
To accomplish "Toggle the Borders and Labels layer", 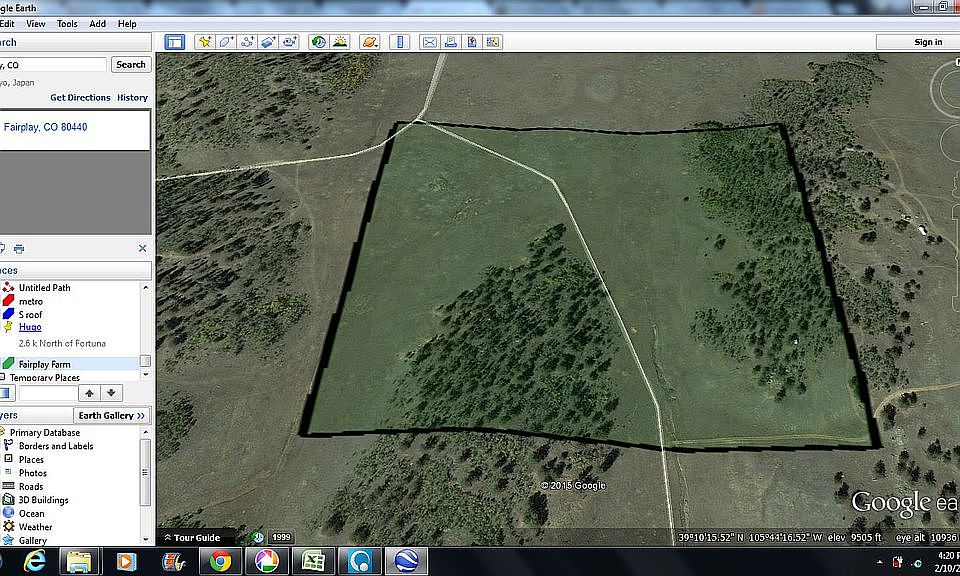I will [56, 446].
